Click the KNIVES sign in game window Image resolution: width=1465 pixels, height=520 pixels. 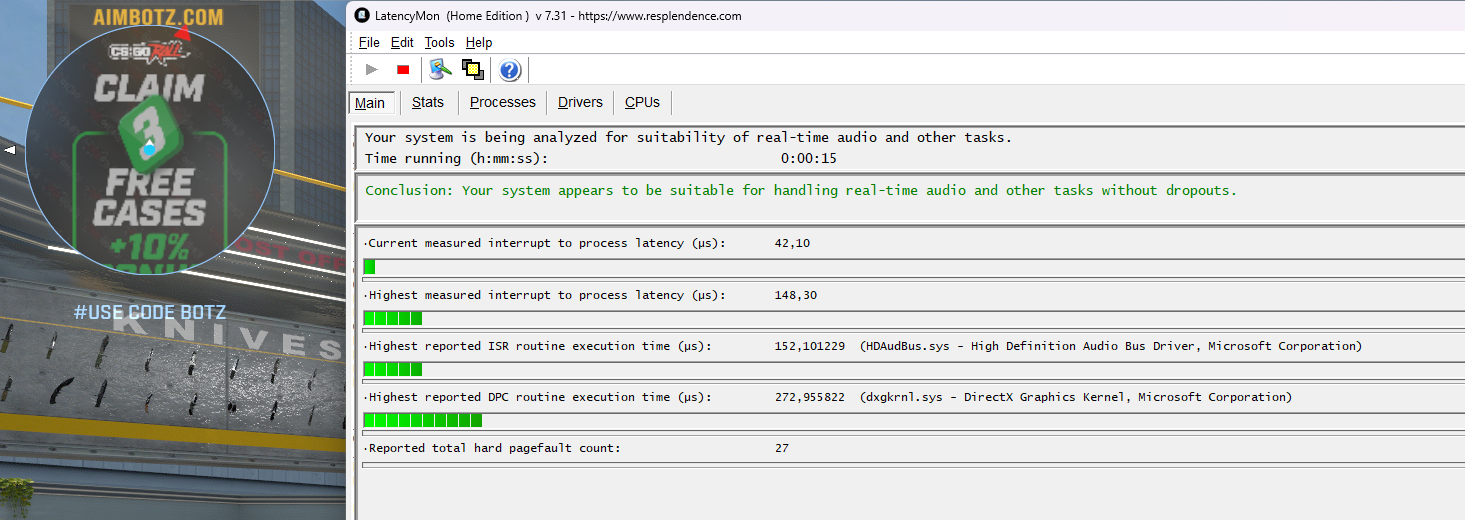point(228,335)
